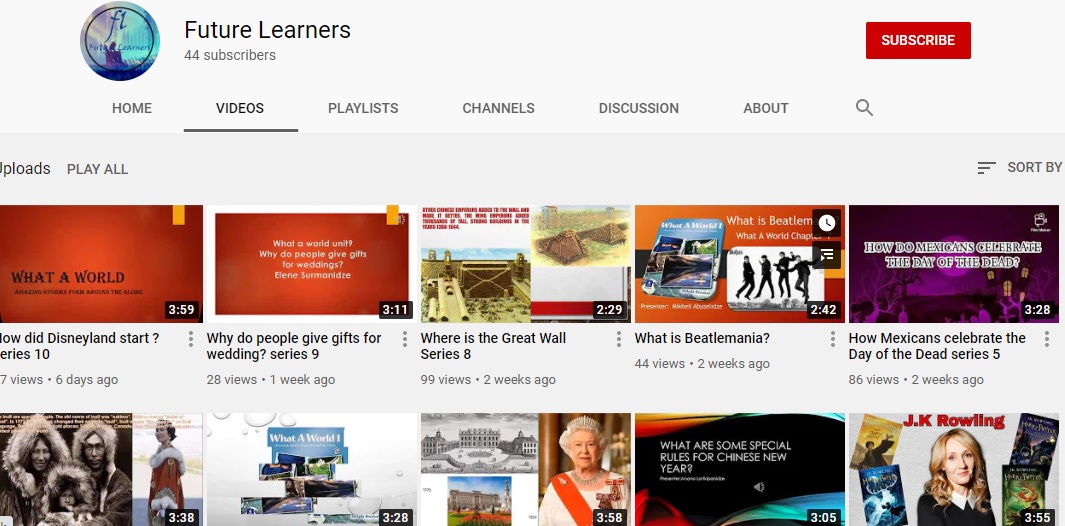
Task: Play the What A World Disneyland thumbnail
Action: tap(101, 264)
